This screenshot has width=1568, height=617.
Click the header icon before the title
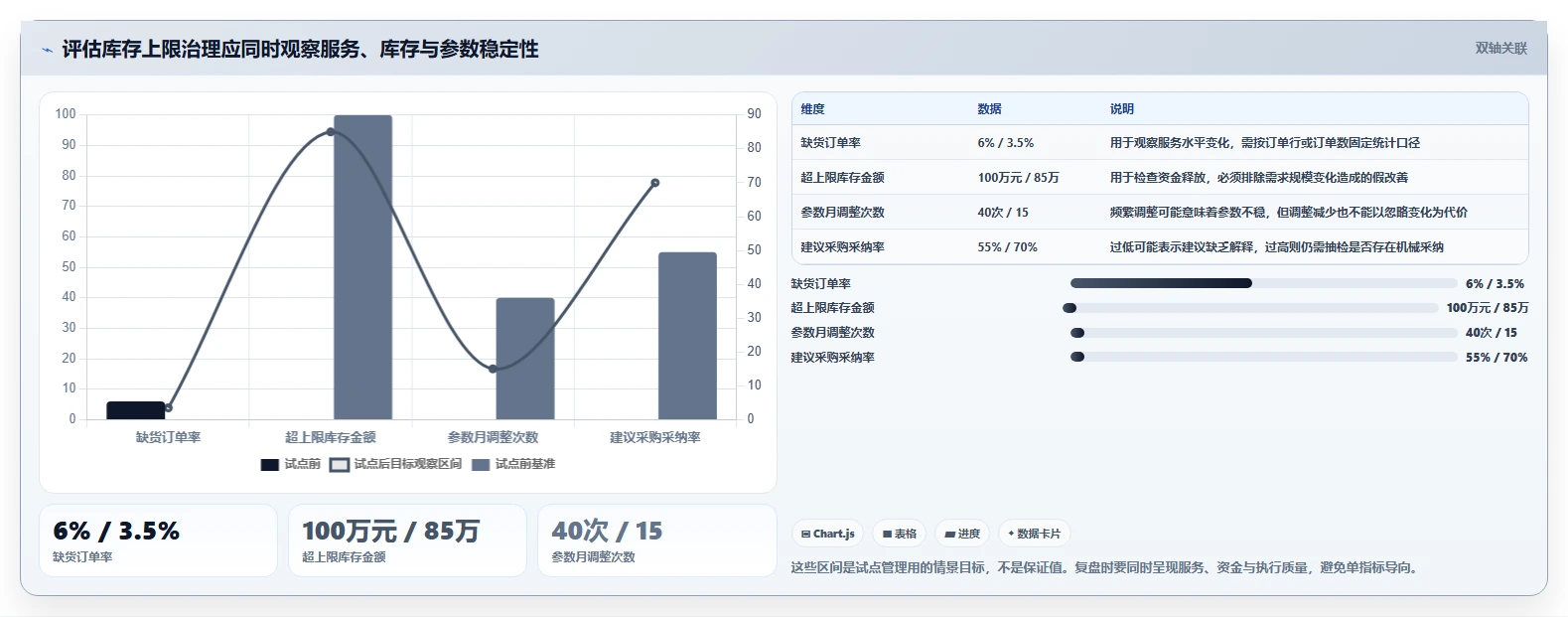coord(47,50)
